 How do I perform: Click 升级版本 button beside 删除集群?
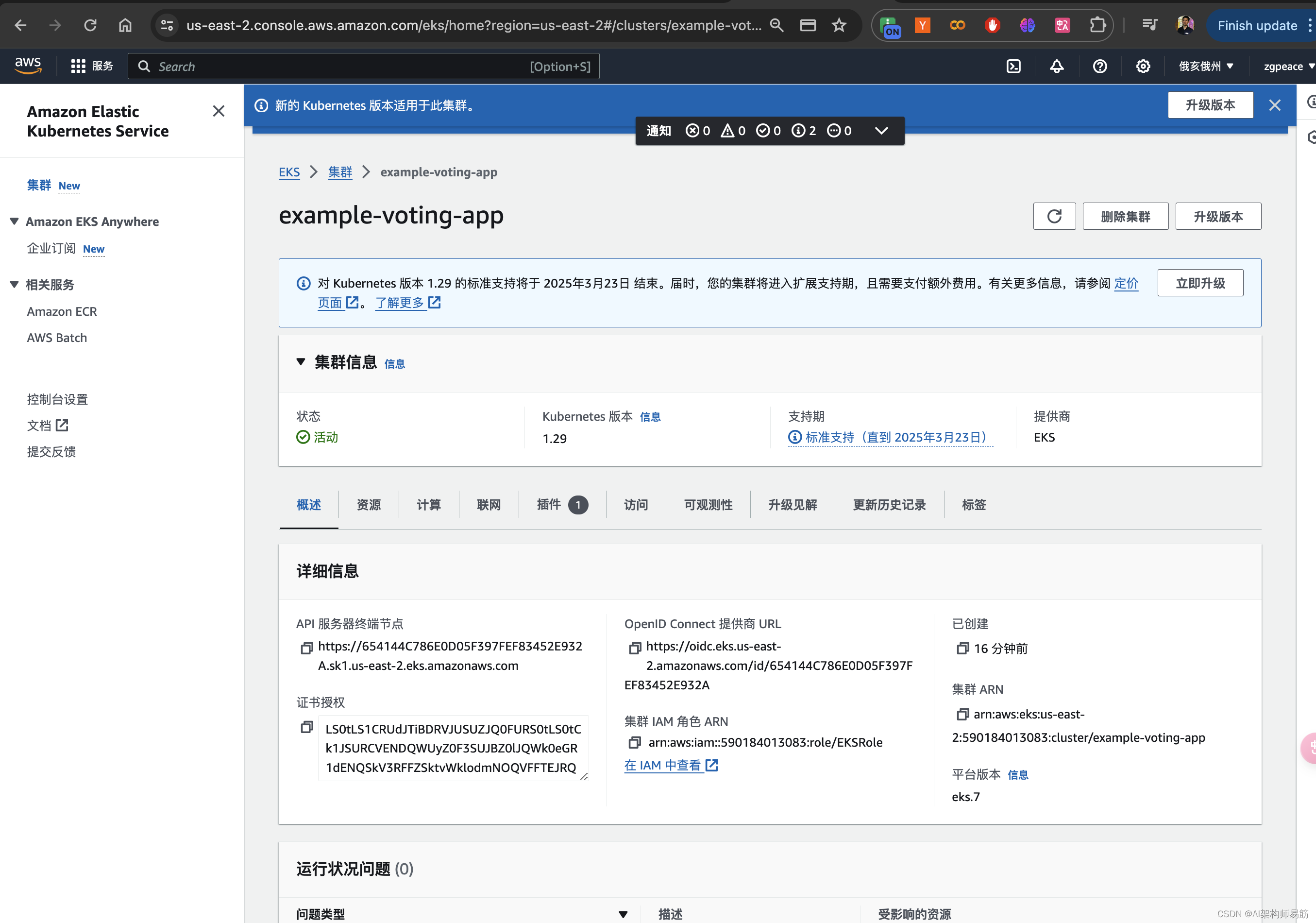tap(1218, 216)
